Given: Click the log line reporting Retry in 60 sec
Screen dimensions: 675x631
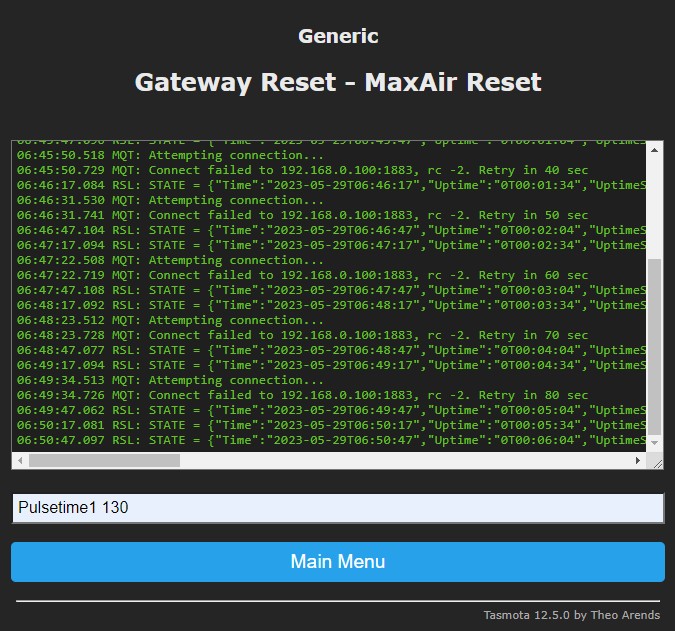Looking at the screenshot, I should click(302, 275).
